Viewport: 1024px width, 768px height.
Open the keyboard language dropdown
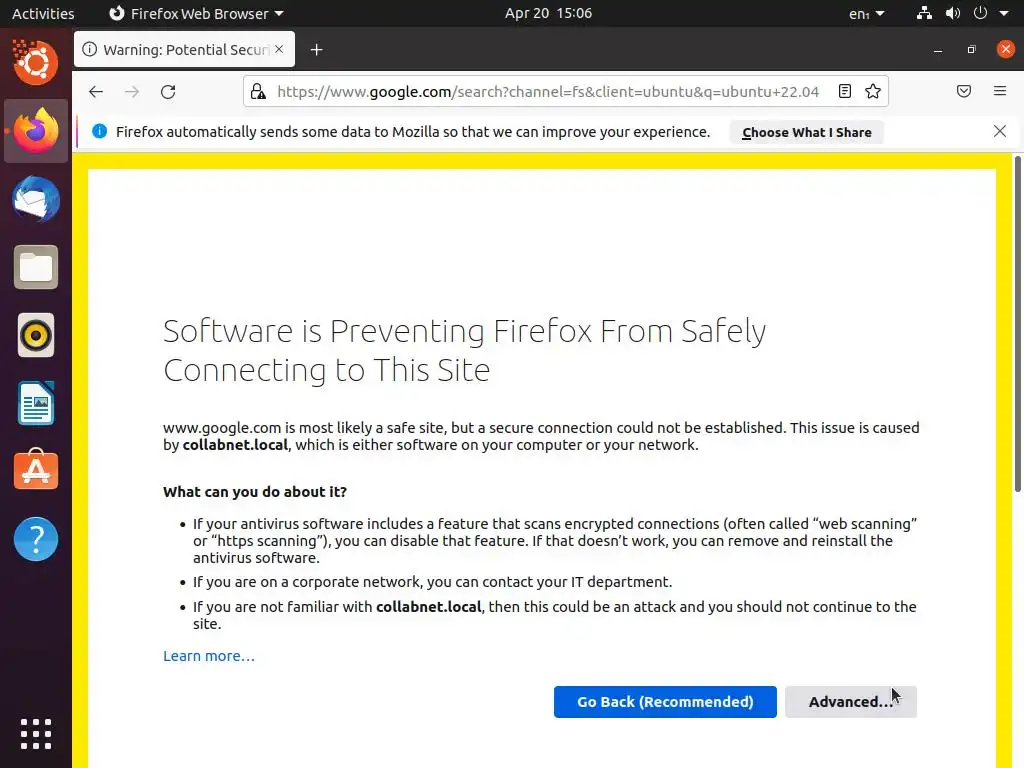coord(867,14)
